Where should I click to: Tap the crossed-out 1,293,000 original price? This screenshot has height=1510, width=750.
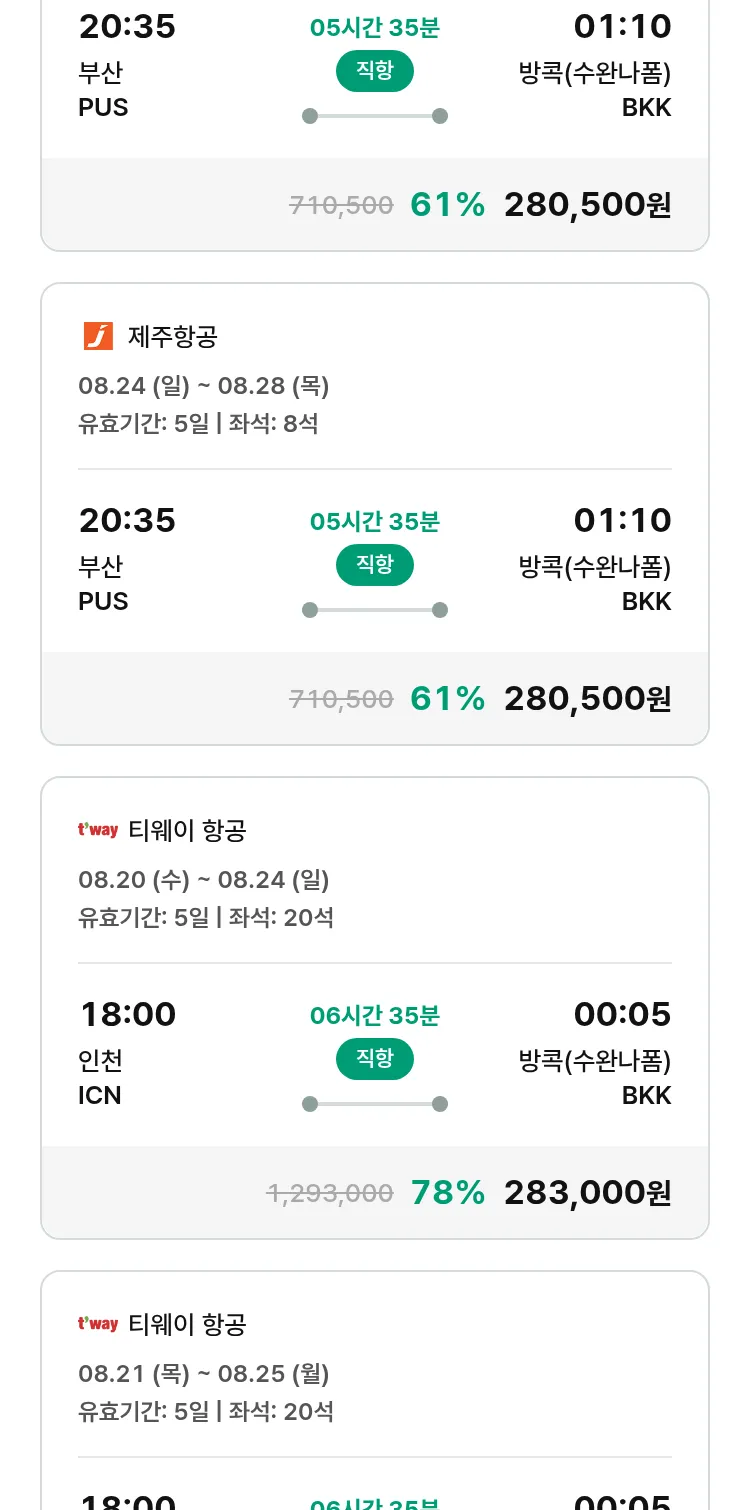[x=330, y=1193]
